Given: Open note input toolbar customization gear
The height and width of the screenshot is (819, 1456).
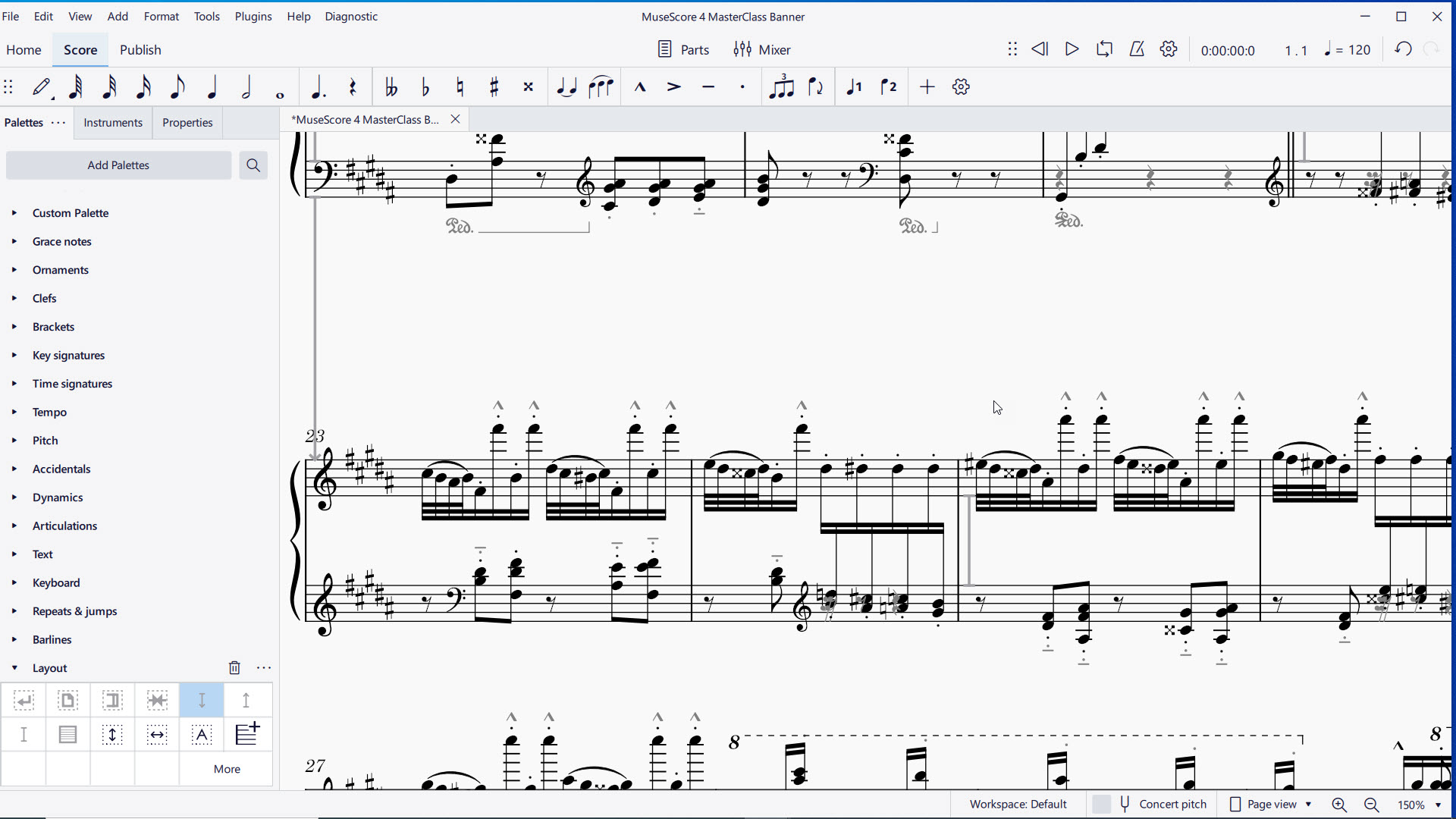Looking at the screenshot, I should (961, 87).
